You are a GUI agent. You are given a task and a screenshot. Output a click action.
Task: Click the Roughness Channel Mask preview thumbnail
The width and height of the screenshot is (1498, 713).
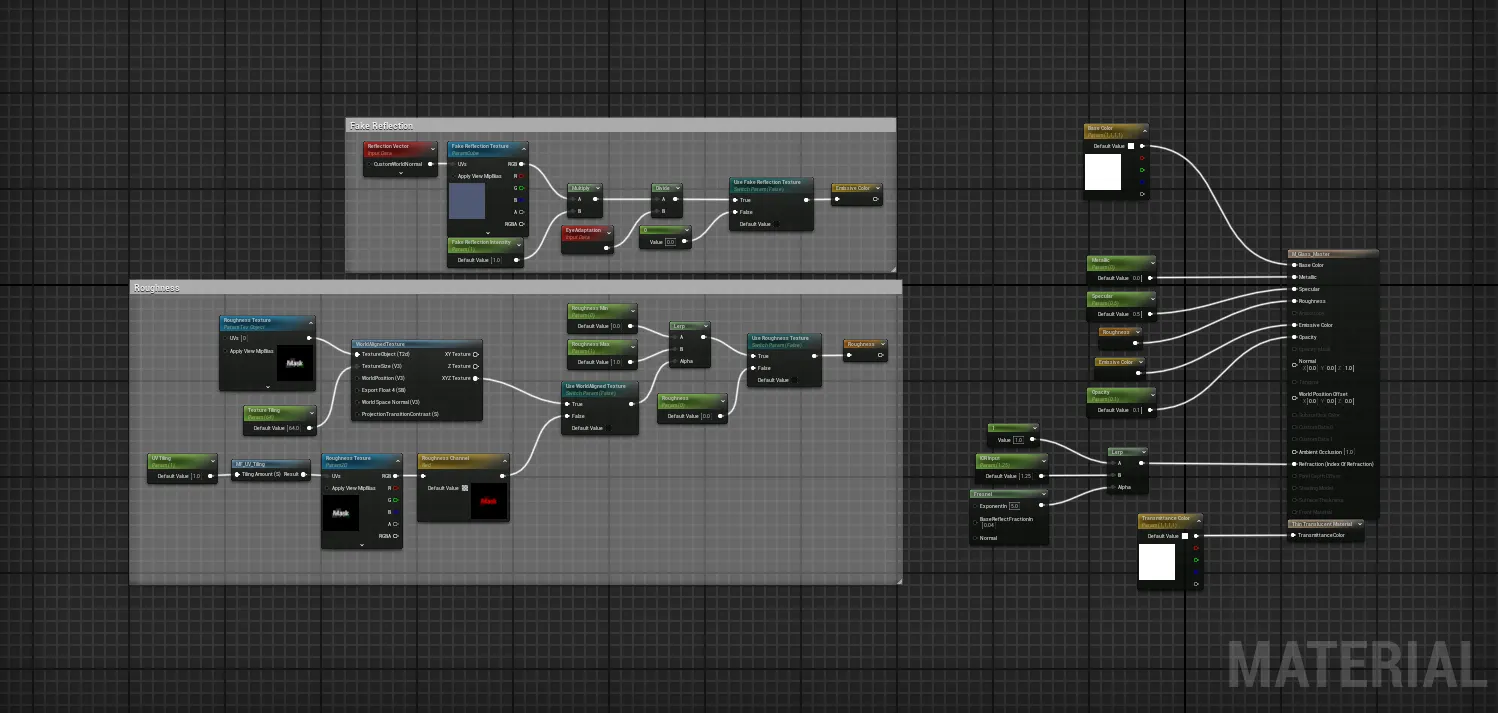[x=489, y=500]
